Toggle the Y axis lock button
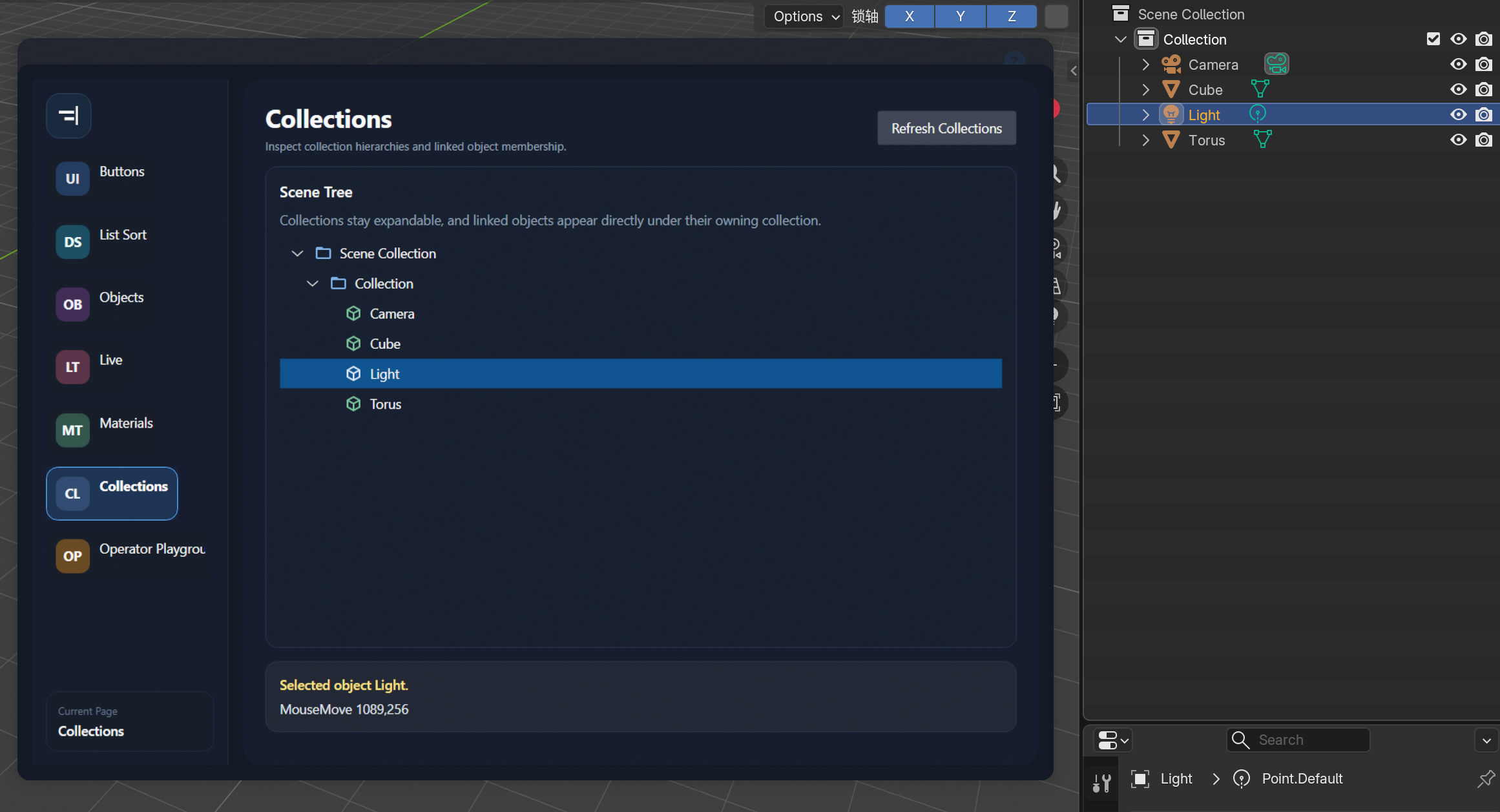The image size is (1500, 812). pos(961,16)
